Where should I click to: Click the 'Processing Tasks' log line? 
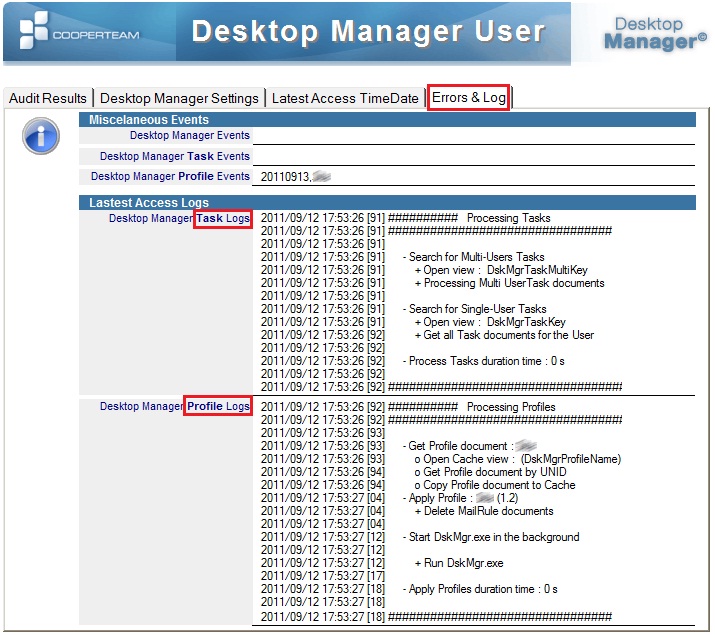click(x=405, y=218)
